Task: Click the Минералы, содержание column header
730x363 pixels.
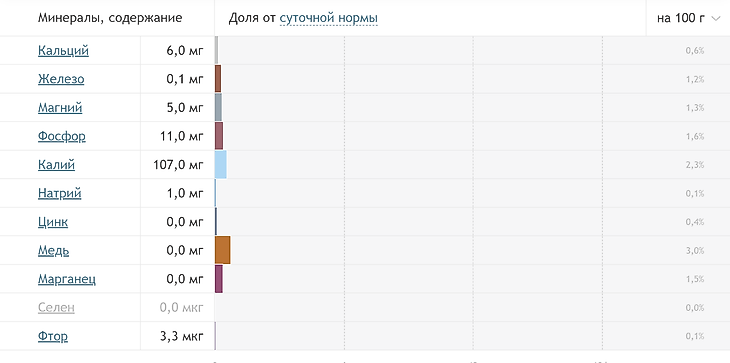Action: 110,18
